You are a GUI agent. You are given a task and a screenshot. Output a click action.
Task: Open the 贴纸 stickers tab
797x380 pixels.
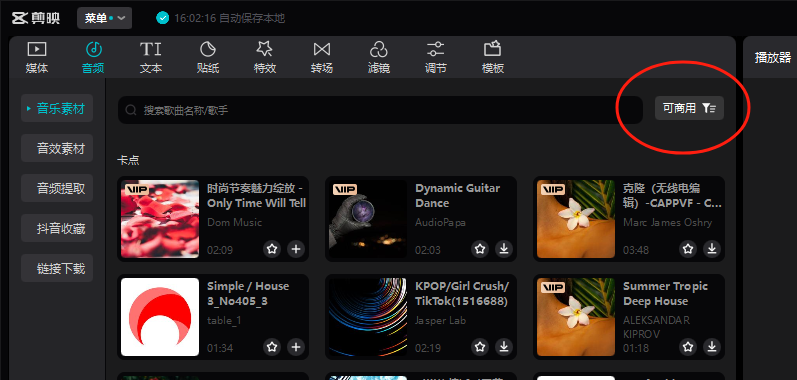coord(207,58)
